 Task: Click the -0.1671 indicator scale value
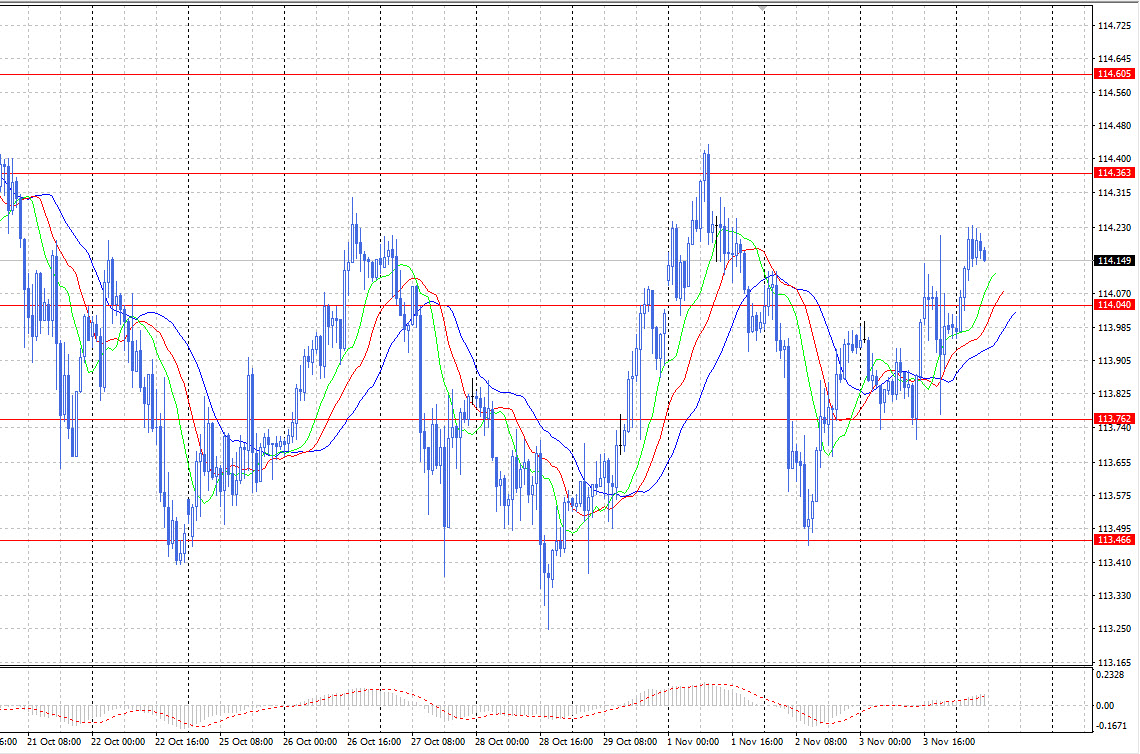pyautogui.click(x=1111, y=726)
